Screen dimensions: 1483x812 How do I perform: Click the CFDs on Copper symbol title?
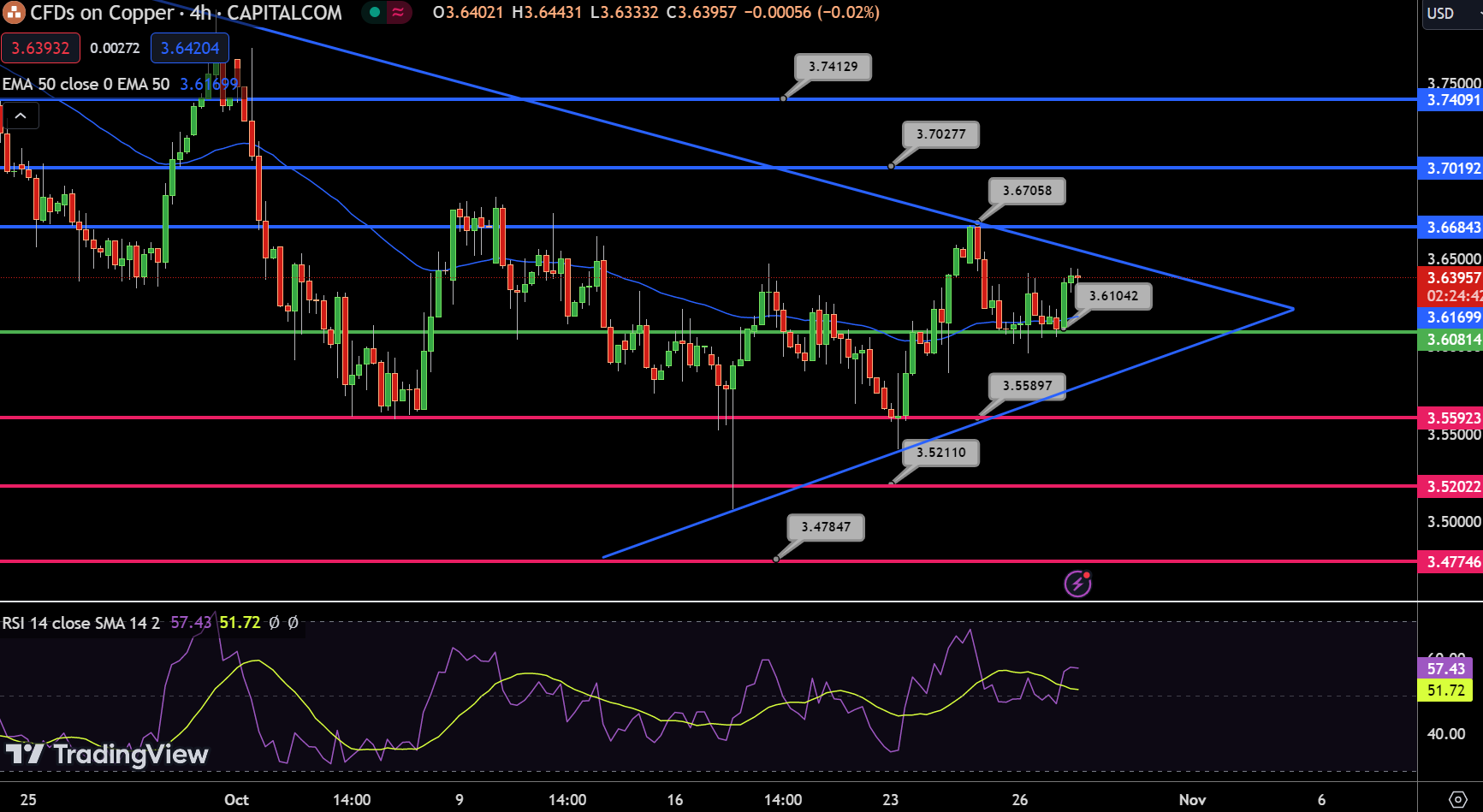[102, 13]
